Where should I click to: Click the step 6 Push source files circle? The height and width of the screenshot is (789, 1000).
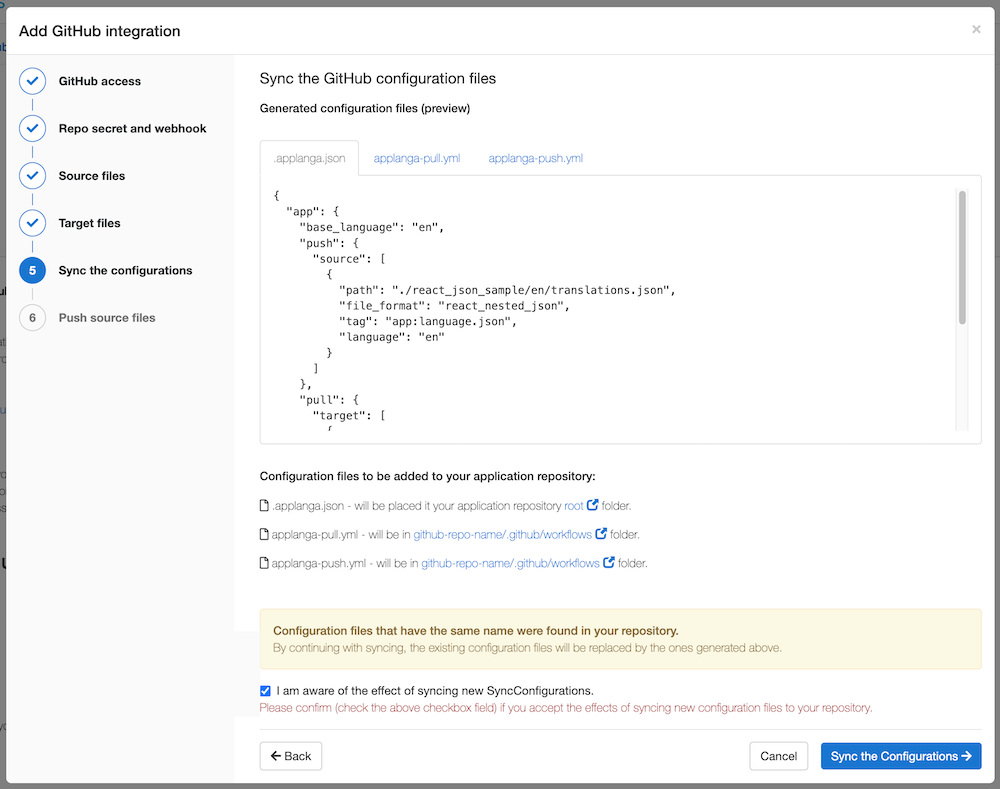32,318
